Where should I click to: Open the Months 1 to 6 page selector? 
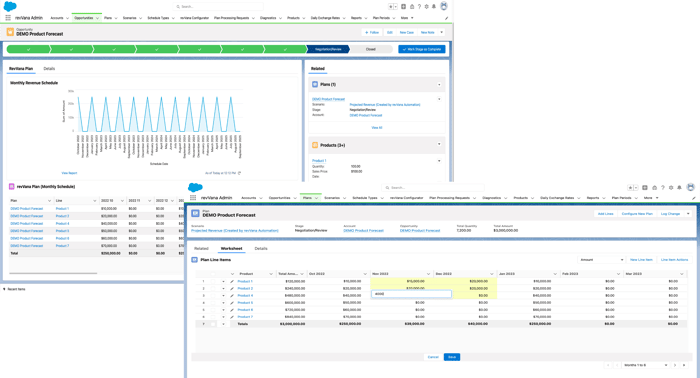click(646, 365)
